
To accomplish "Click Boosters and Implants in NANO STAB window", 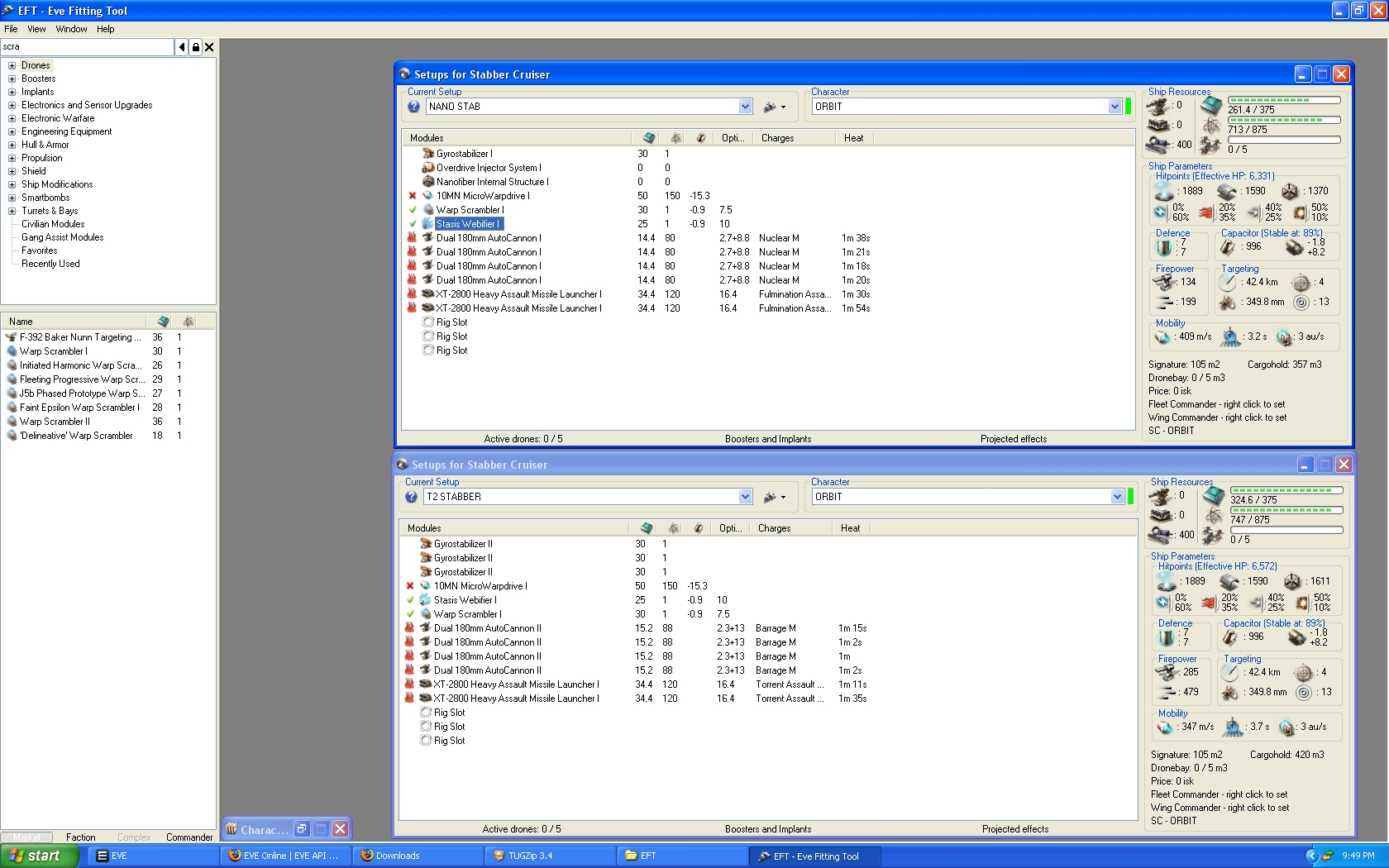I will [768, 439].
